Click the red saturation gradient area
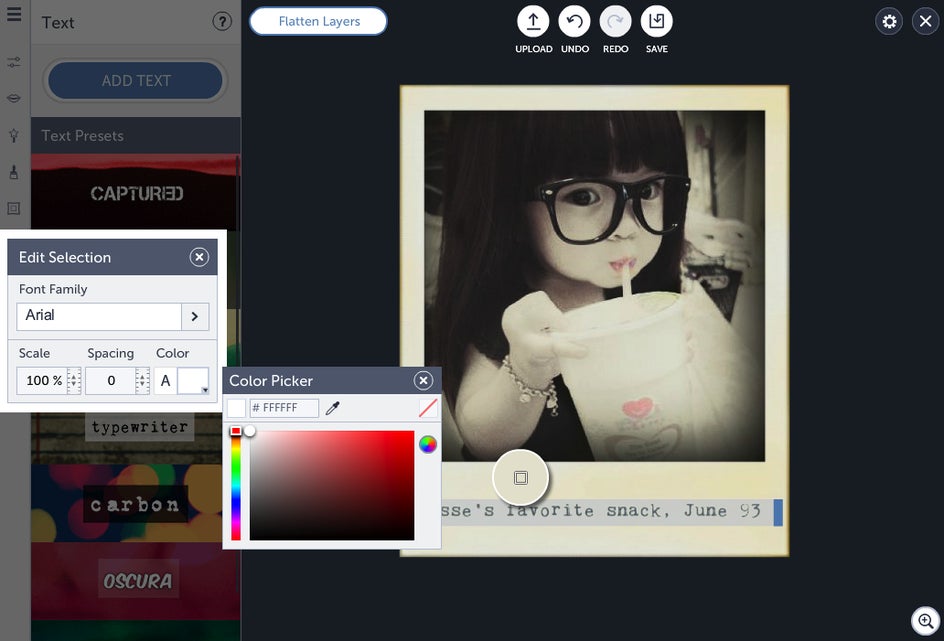This screenshot has width=944, height=641. pos(332,485)
